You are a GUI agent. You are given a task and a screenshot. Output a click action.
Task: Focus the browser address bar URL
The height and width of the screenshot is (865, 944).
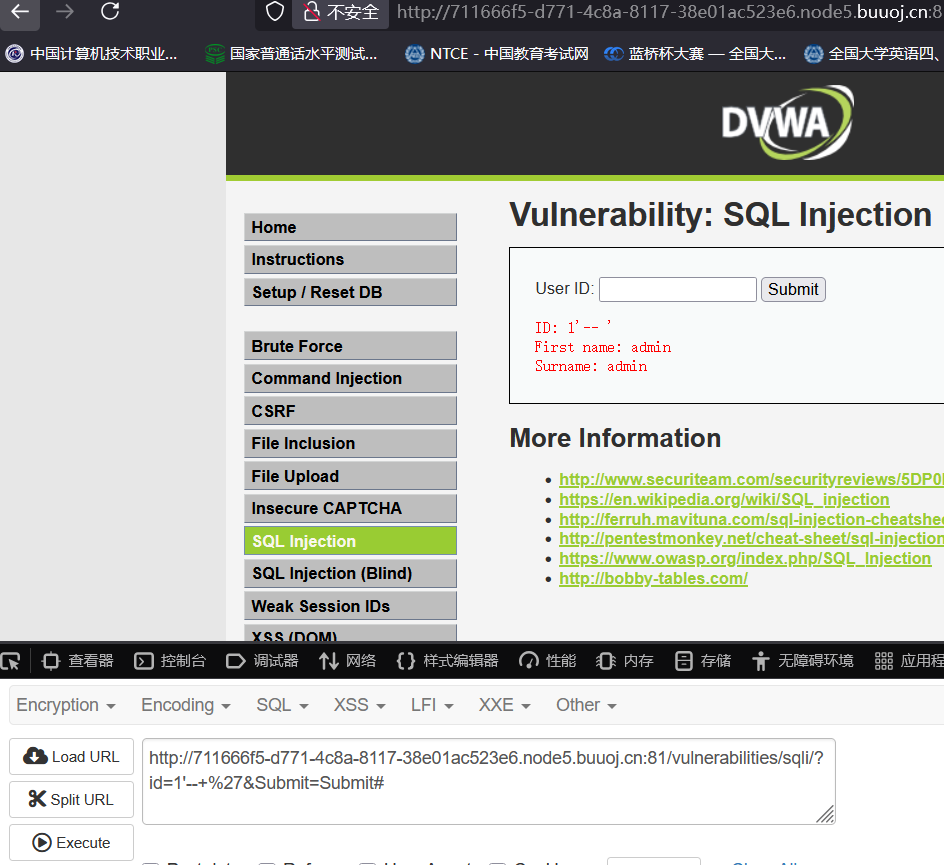pos(669,12)
